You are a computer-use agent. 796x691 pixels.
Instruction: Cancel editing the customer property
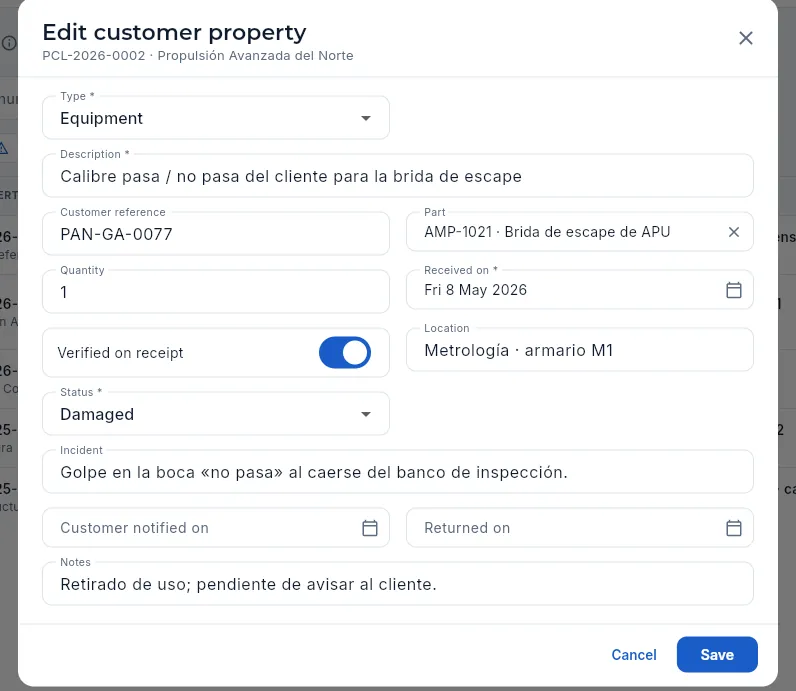coord(634,654)
